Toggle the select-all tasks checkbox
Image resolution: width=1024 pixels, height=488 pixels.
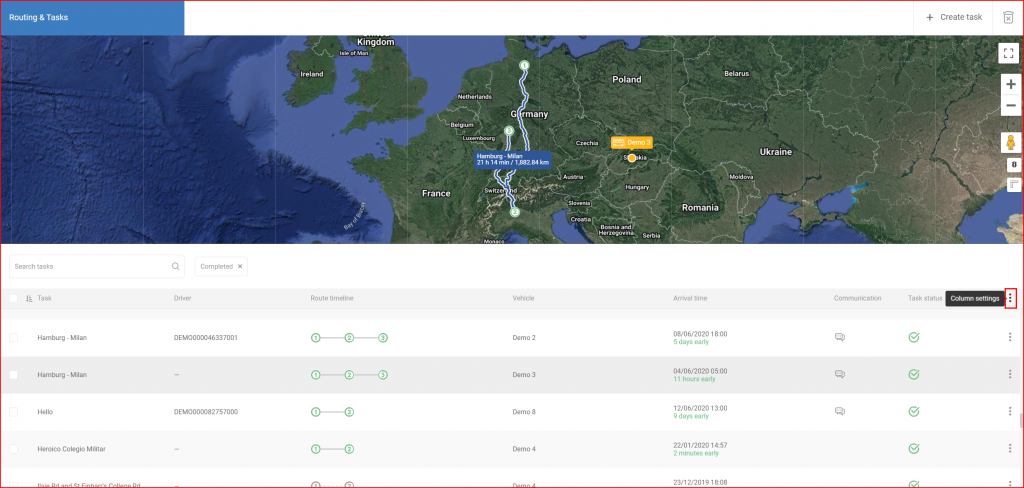pyautogui.click(x=14, y=299)
